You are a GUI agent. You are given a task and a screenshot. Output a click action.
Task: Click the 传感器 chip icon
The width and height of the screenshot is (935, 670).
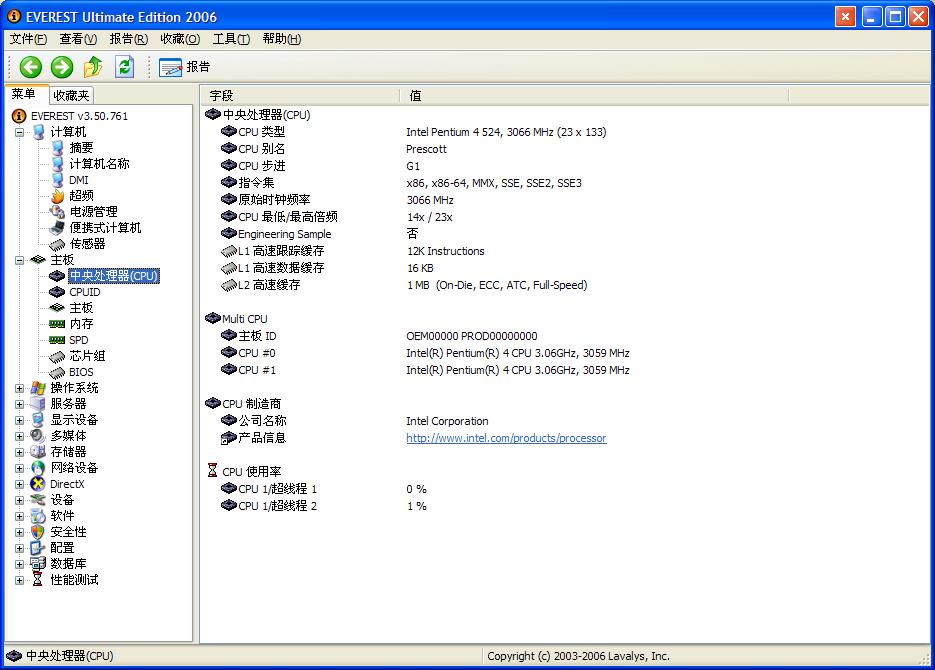(57, 244)
